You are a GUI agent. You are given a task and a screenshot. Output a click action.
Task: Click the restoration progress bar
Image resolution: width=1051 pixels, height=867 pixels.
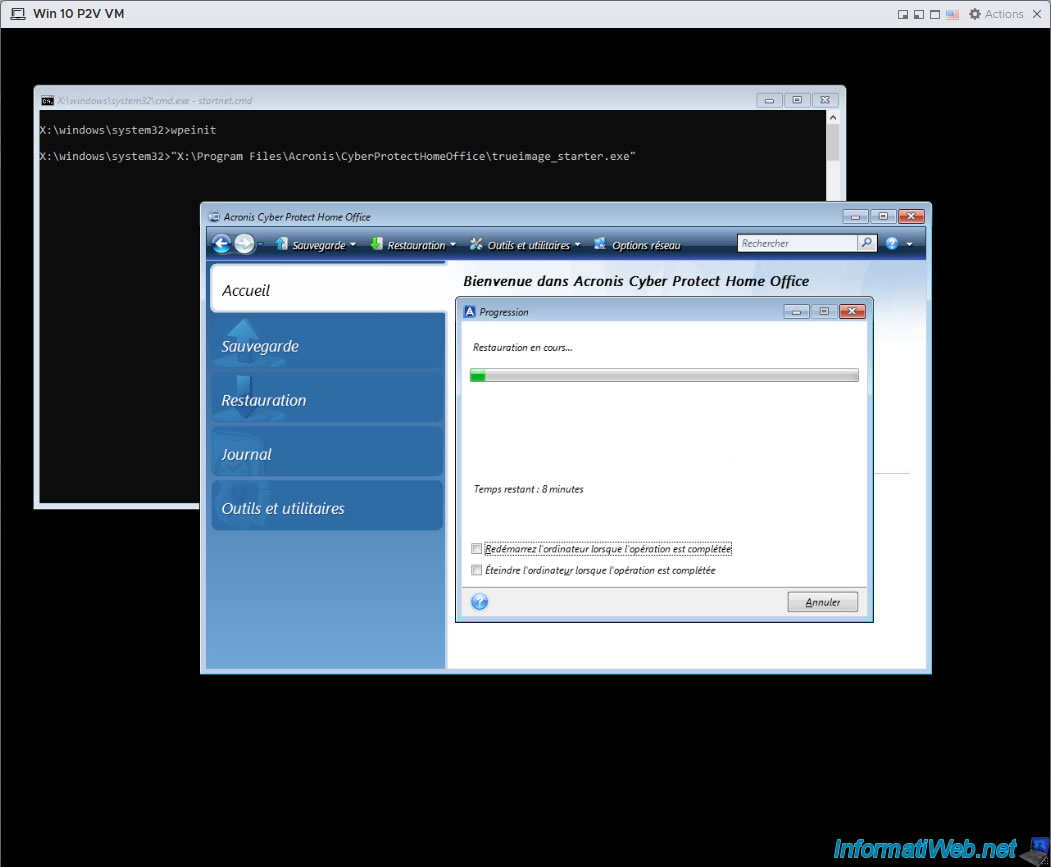(x=664, y=375)
